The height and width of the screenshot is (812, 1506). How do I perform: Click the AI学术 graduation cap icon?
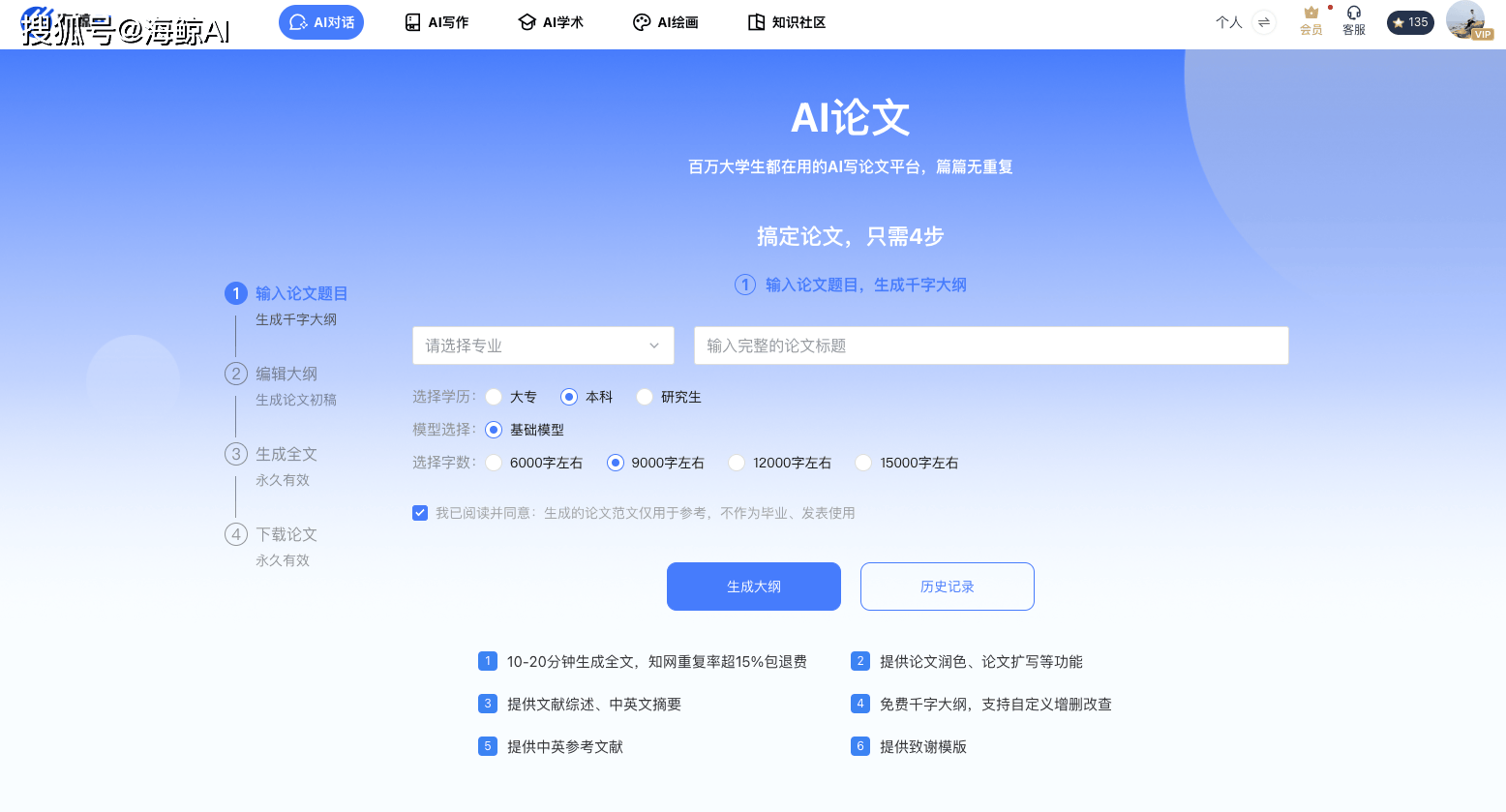pyautogui.click(x=527, y=22)
